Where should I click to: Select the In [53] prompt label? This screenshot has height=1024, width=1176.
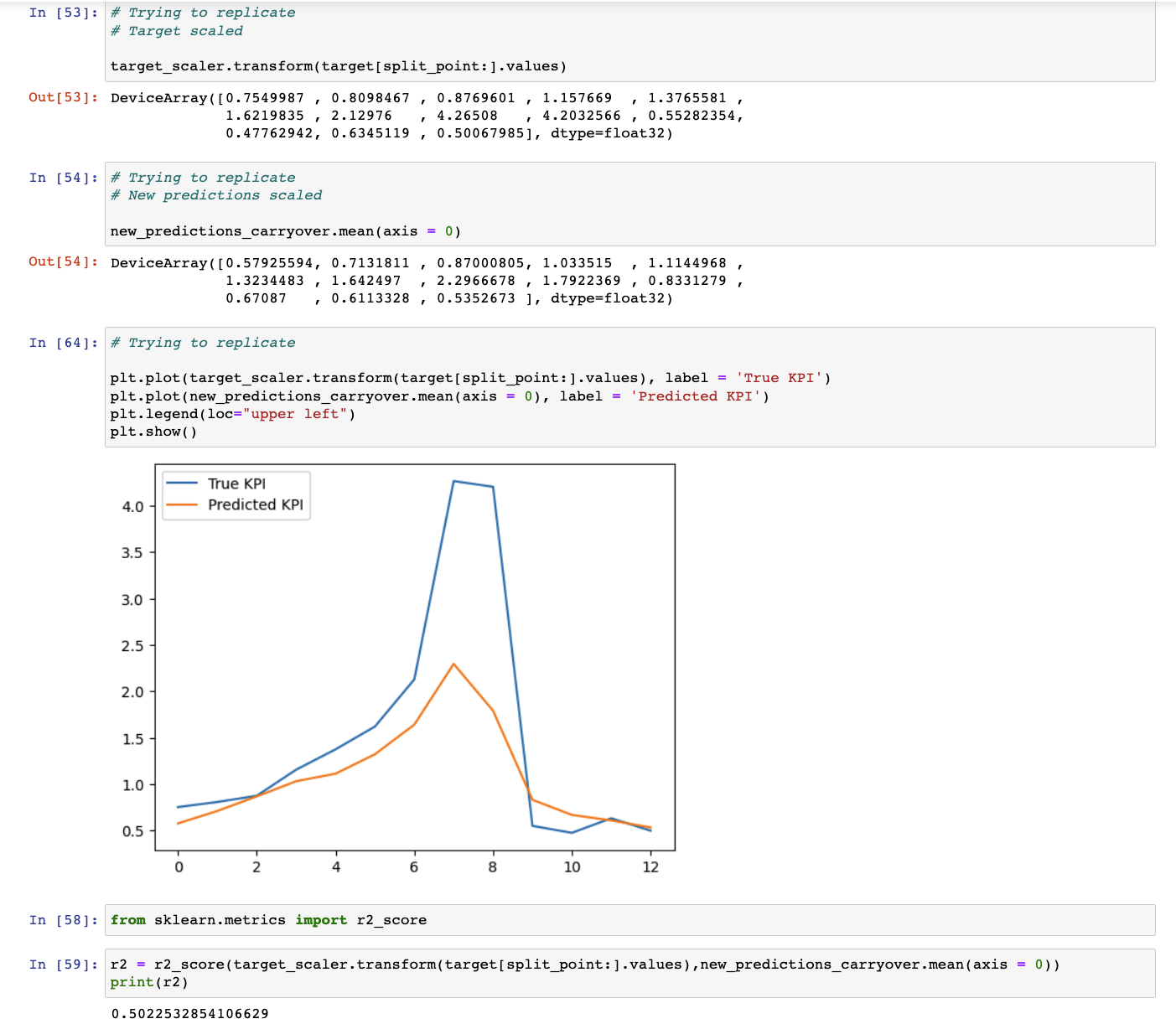point(63,13)
